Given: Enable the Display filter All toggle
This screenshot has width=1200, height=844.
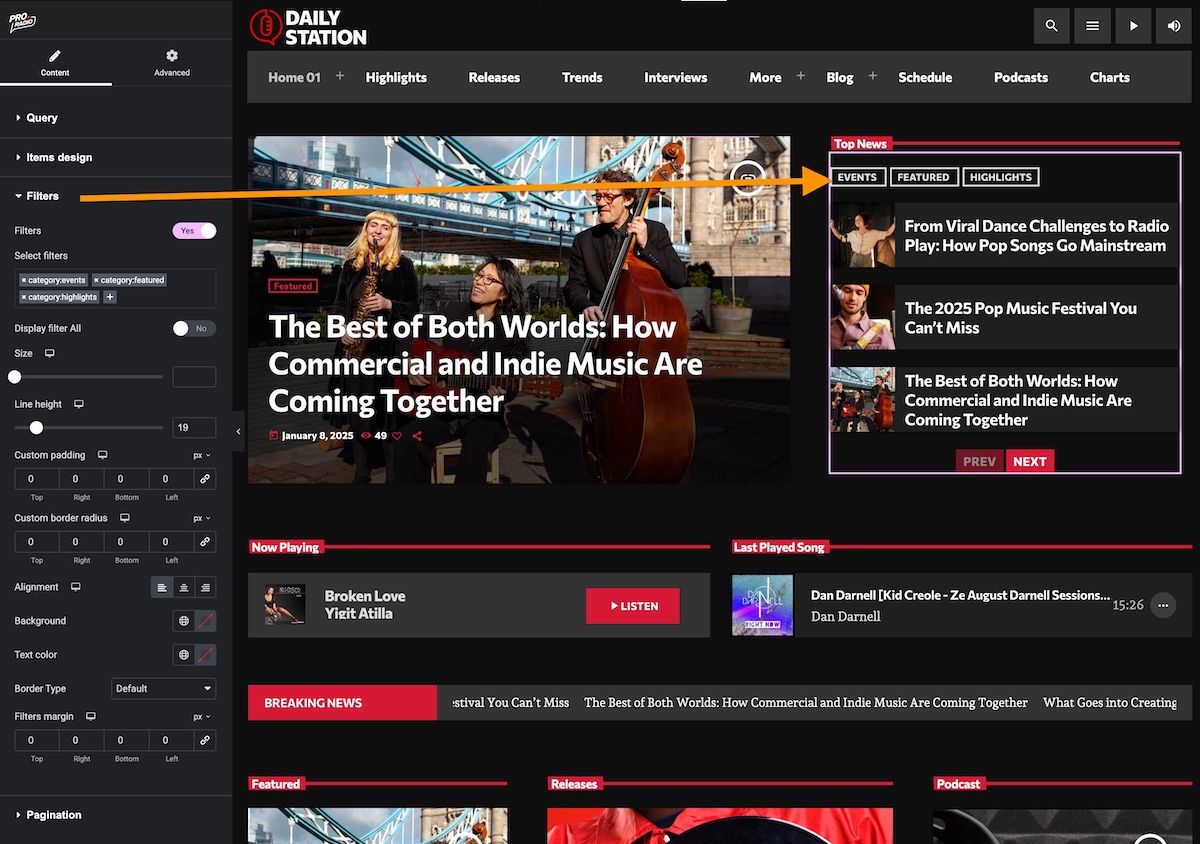Looking at the screenshot, I should [194, 328].
